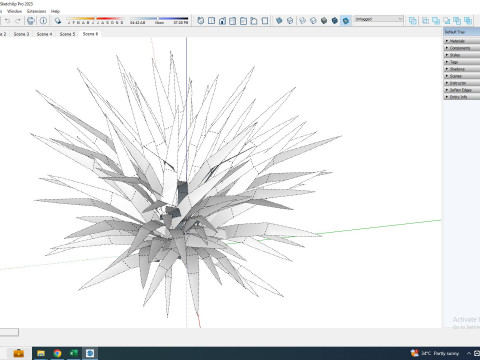The image size is (480, 360).
Task: Click the Print toolbar icon
Action: (x=31, y=21)
